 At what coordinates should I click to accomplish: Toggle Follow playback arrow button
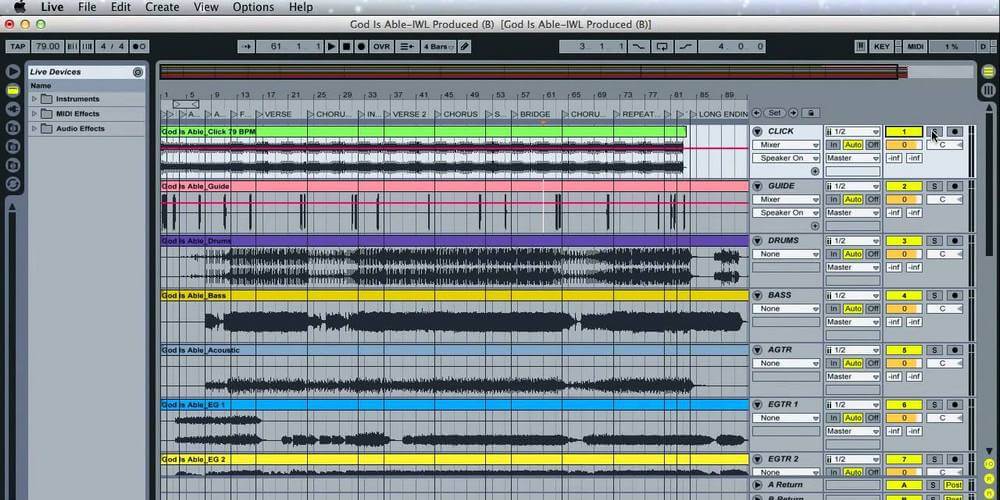(x=247, y=47)
